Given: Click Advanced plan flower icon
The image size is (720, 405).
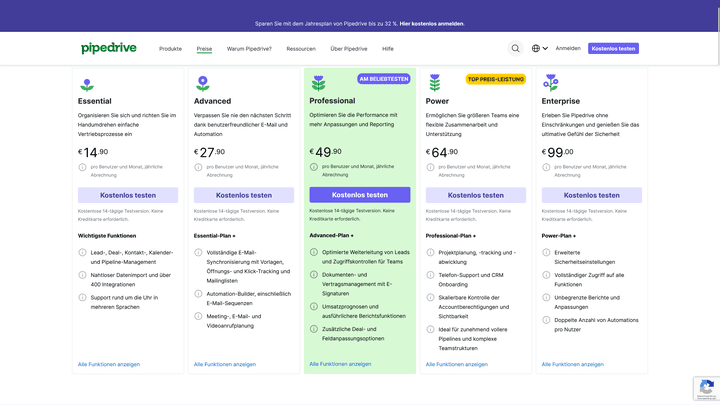Looking at the screenshot, I should pos(203,84).
